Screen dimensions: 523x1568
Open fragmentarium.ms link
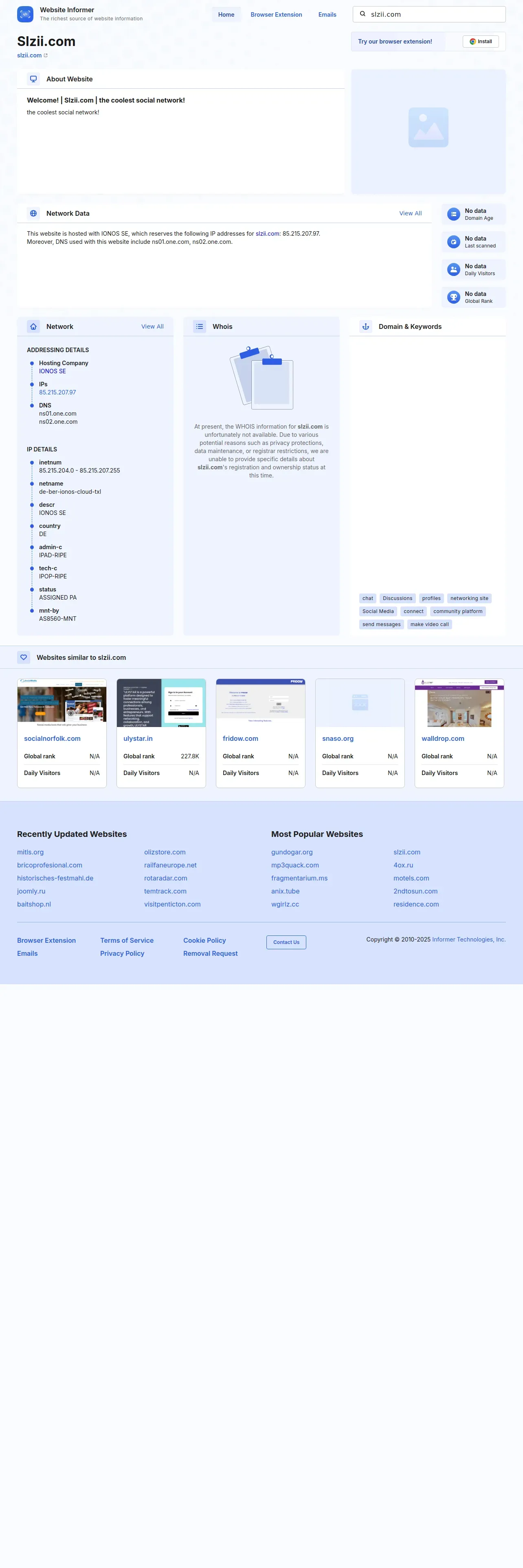pos(299,878)
